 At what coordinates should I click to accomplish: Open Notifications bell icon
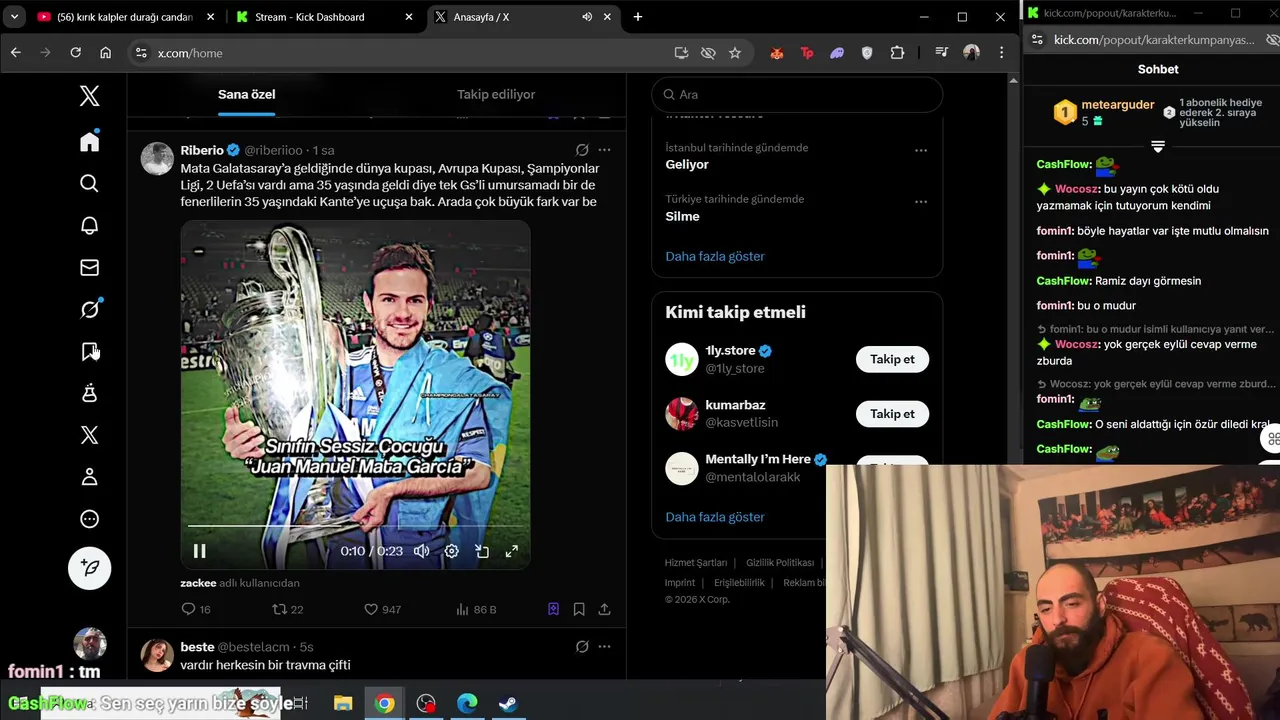(89, 225)
